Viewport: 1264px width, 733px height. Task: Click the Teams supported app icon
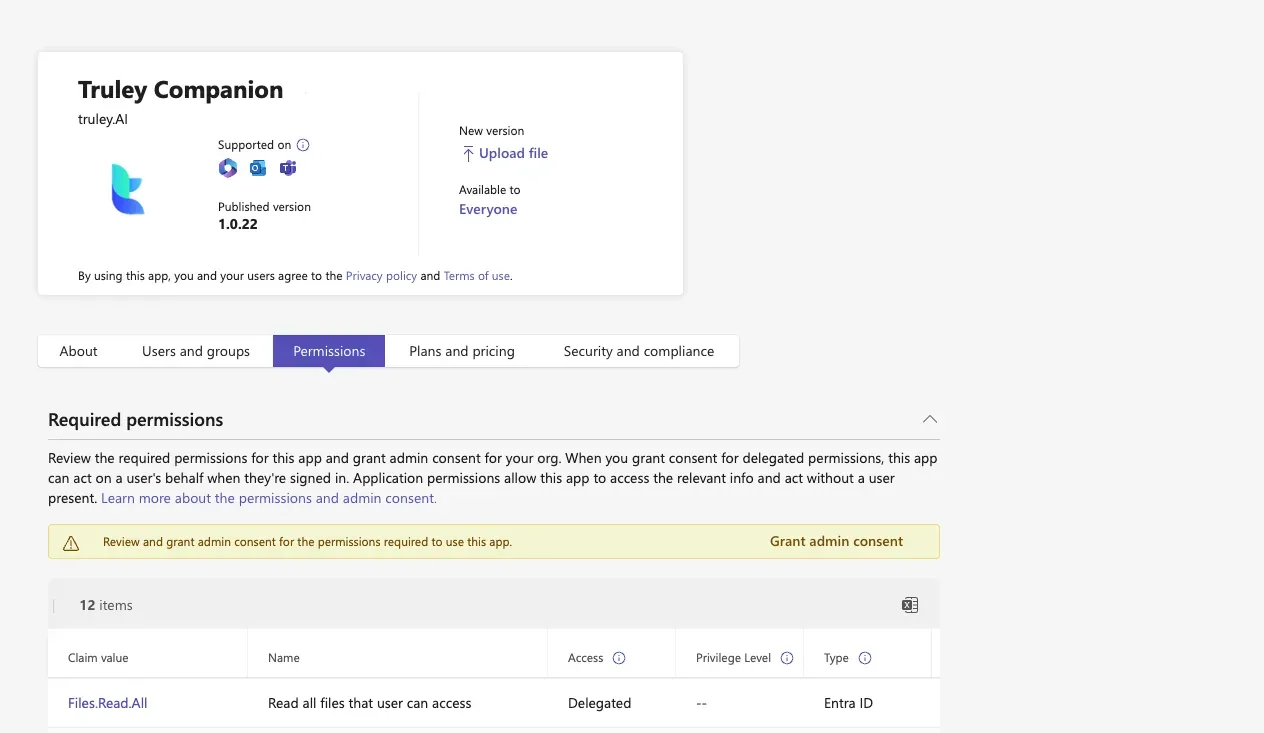288,168
